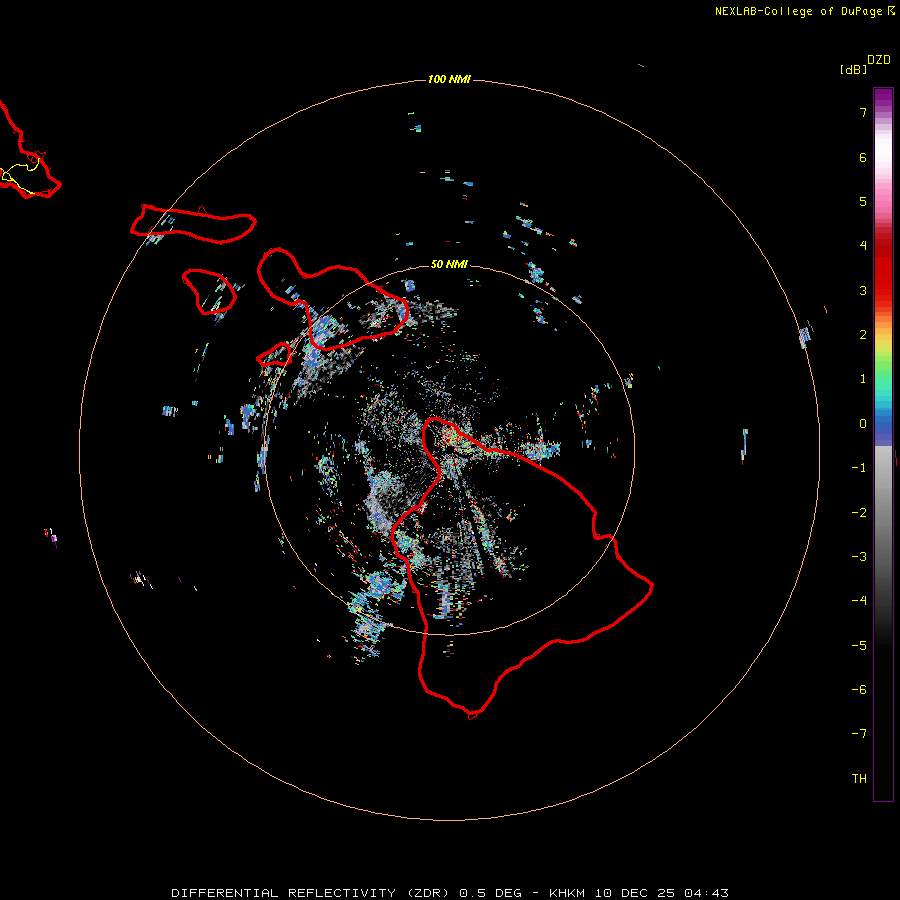Click the 0 value on the color scale

click(863, 424)
